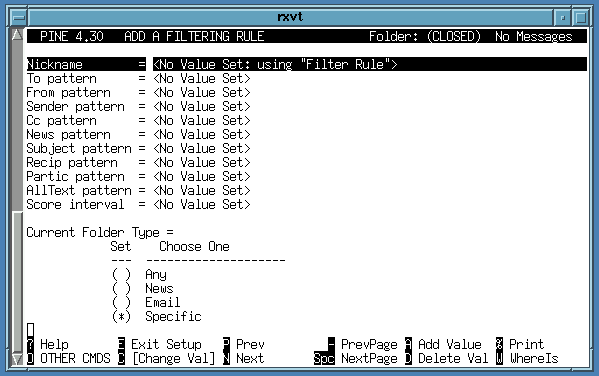This screenshot has height=376, width=599.
Task: Click the Nickname value field
Action: (x=369, y=64)
